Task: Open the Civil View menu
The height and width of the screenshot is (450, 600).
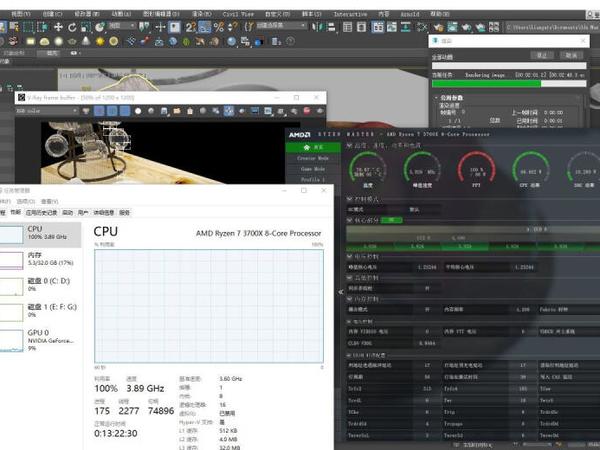Action: (238, 14)
